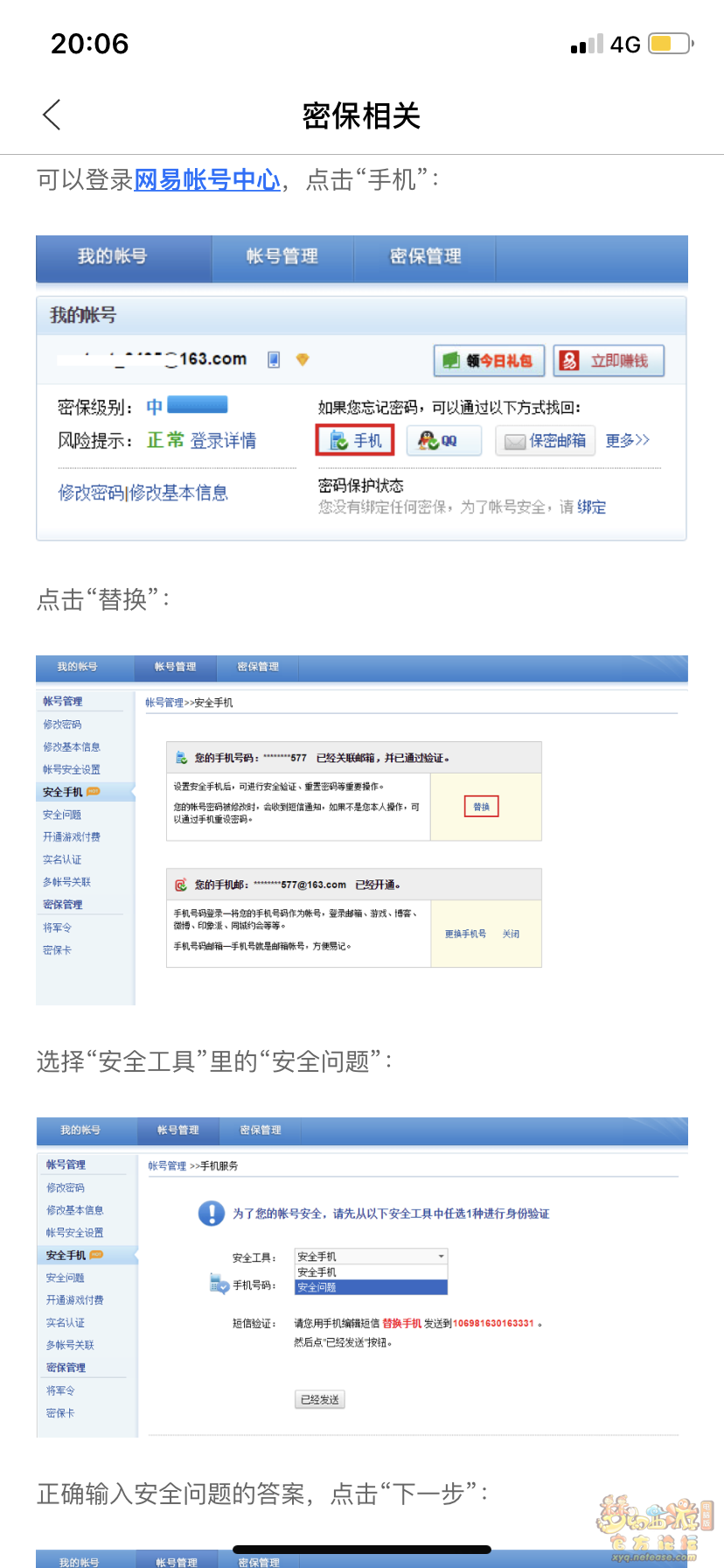Click the blue 密保级别 strength bar
Screen dimensions: 724x1568
point(198,404)
